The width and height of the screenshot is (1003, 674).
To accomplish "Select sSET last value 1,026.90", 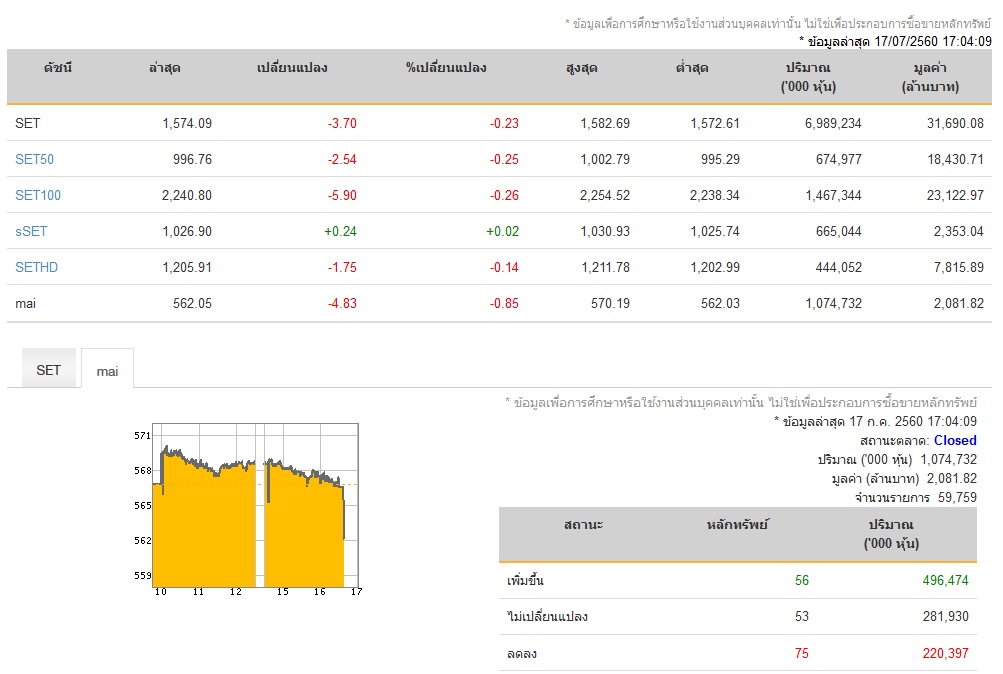I will click(187, 231).
